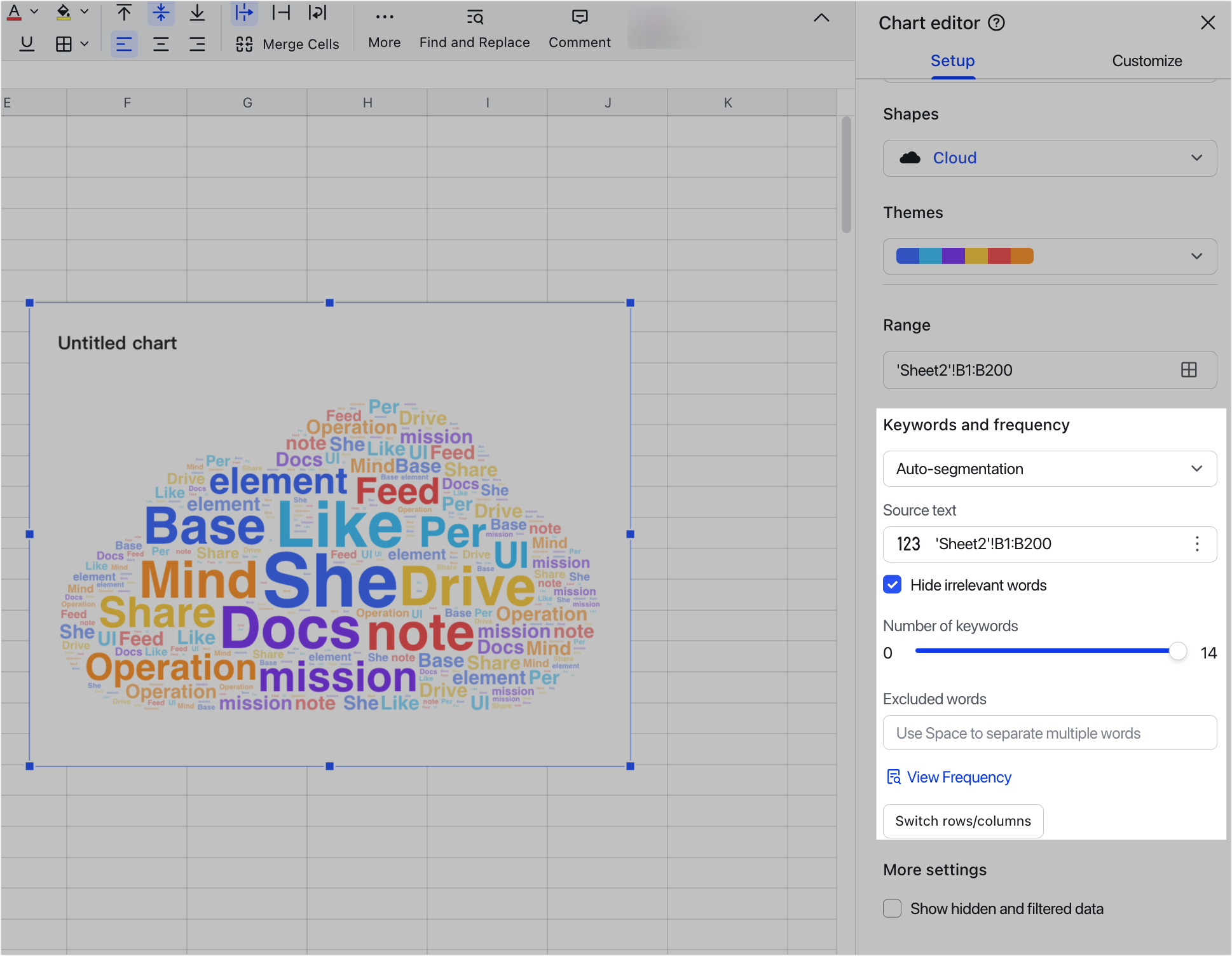This screenshot has width=1232, height=956.
Task: Set vertical alignment to top
Action: (x=125, y=12)
